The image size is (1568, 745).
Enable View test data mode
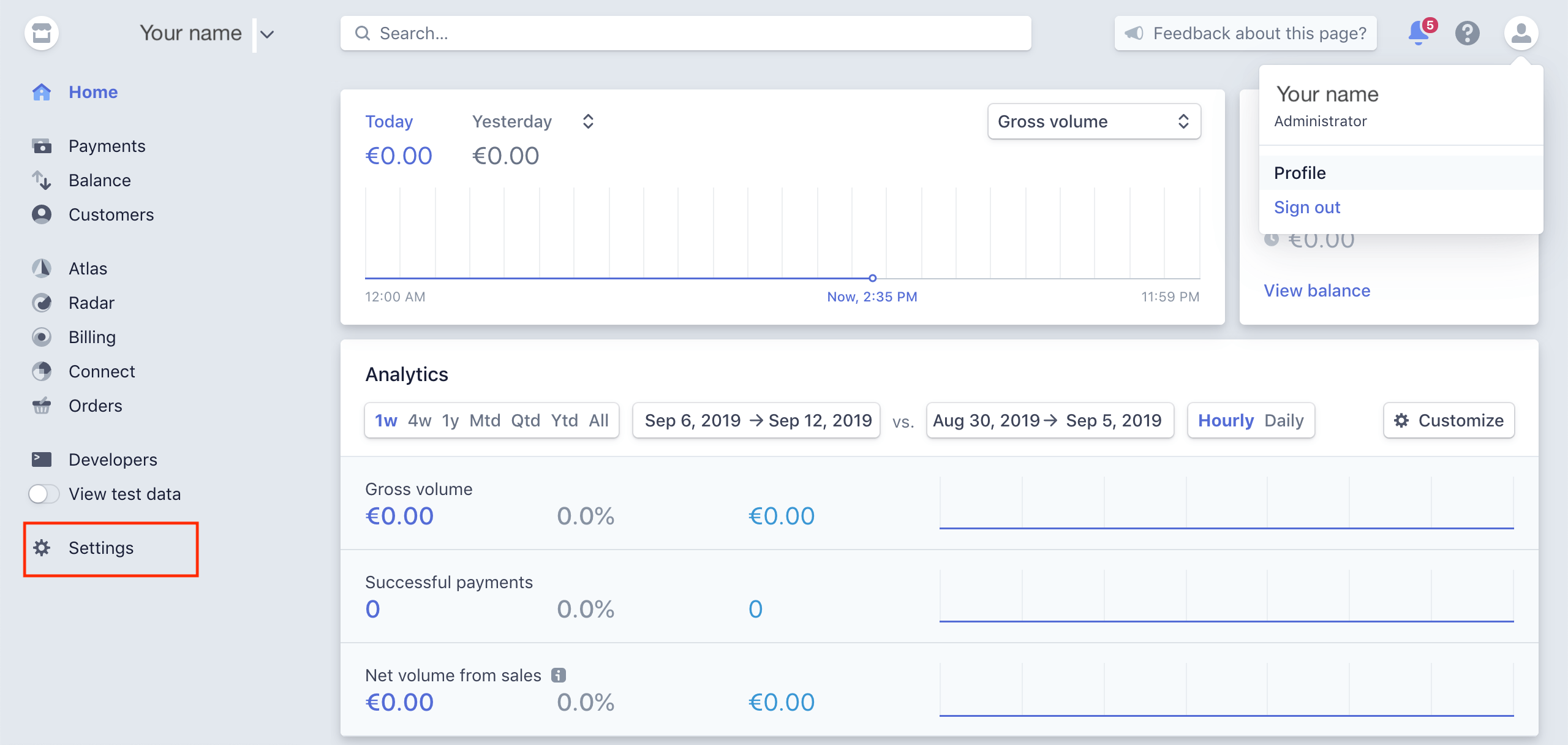point(44,494)
